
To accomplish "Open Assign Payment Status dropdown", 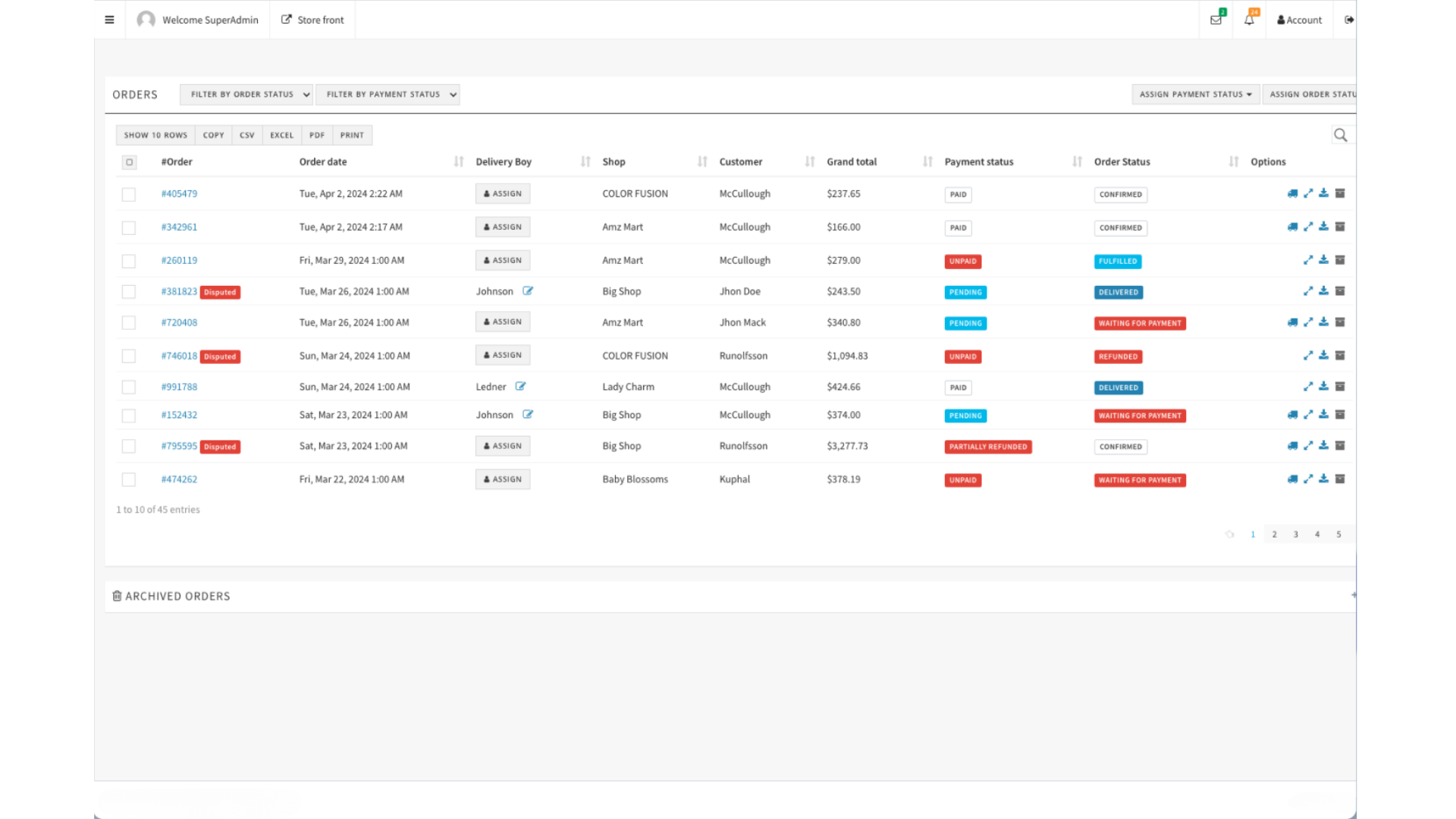I will (1195, 94).
